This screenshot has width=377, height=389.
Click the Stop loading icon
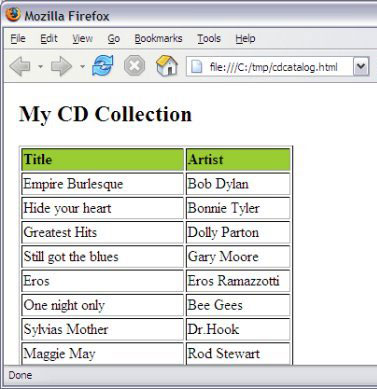134,66
